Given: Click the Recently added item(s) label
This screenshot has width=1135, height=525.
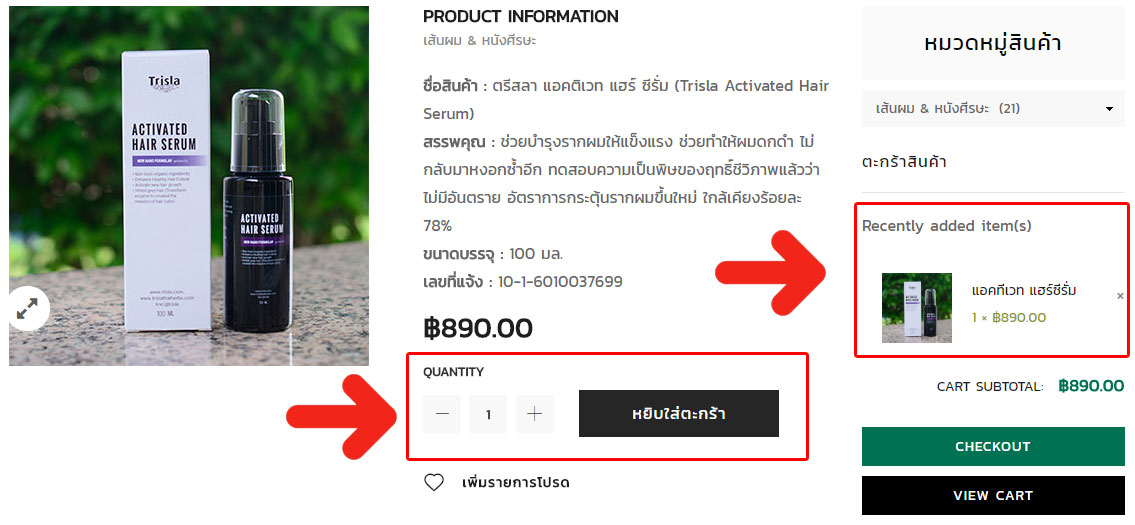Looking at the screenshot, I should [946, 226].
